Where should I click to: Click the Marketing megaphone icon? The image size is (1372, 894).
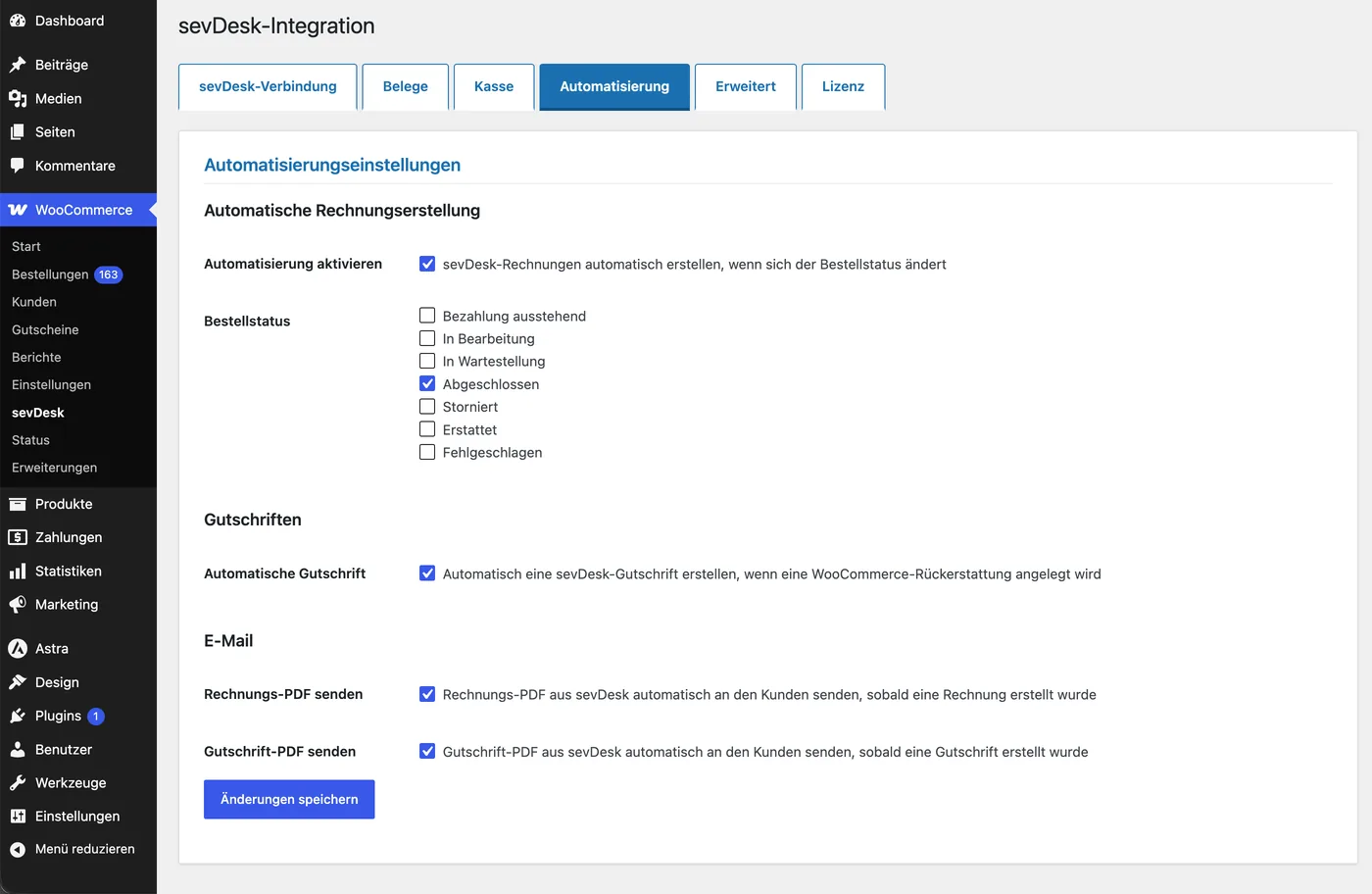[x=18, y=605]
